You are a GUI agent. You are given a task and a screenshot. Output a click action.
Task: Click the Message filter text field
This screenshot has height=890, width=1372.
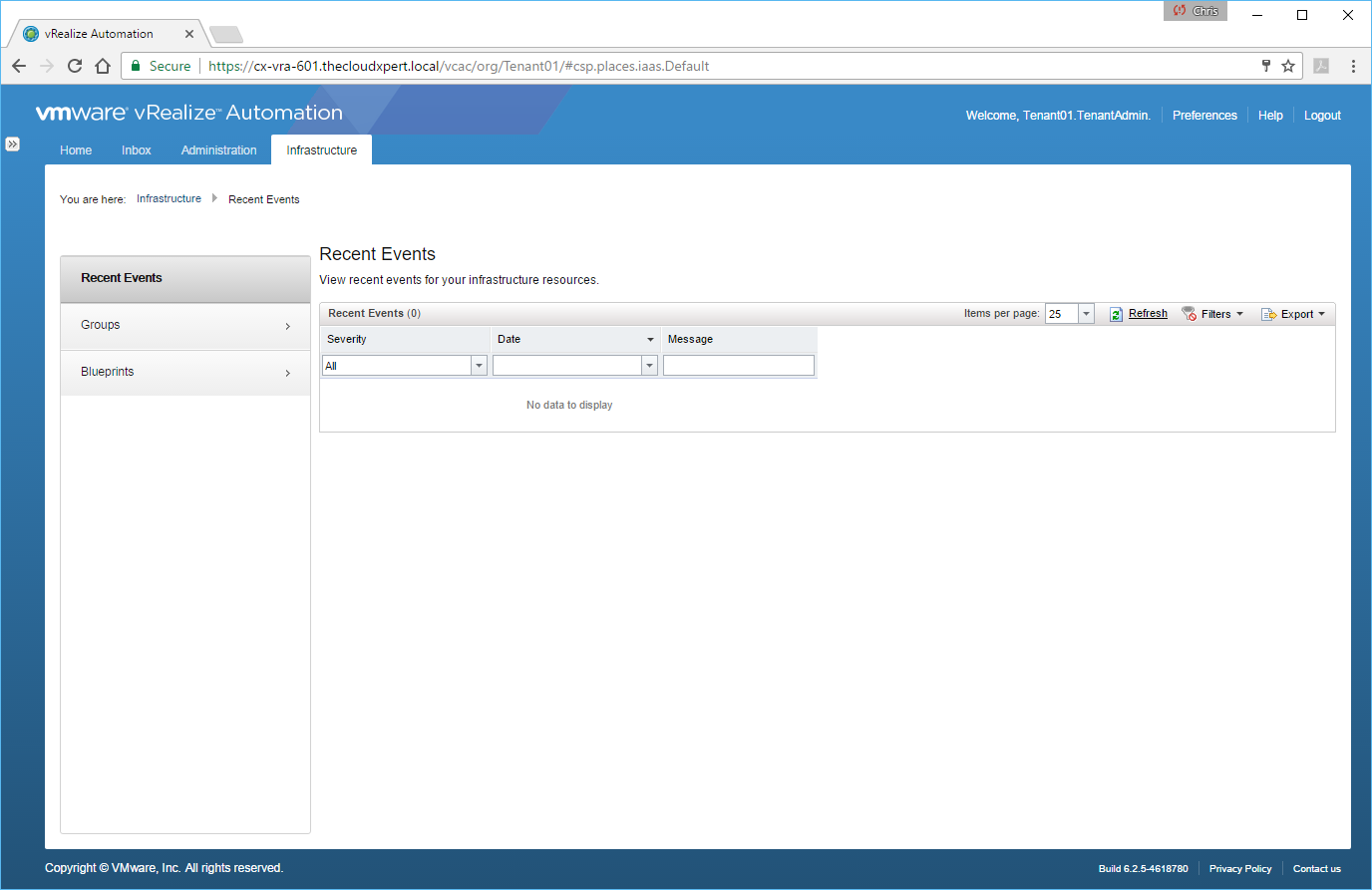738,366
